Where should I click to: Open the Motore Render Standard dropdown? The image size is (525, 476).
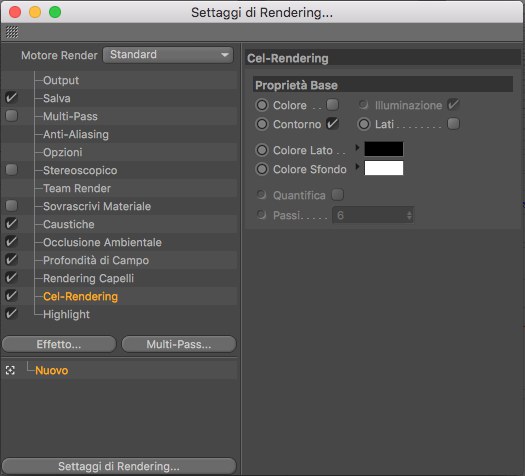pyautogui.click(x=168, y=55)
